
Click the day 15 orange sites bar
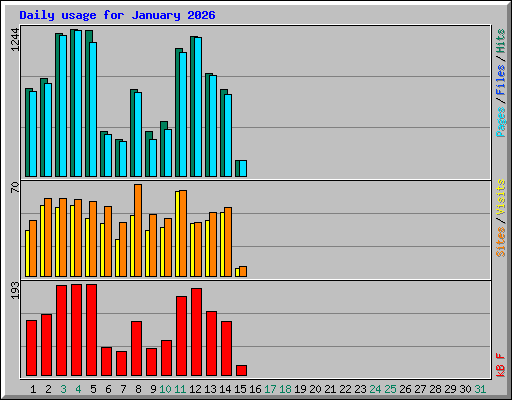(x=243, y=271)
